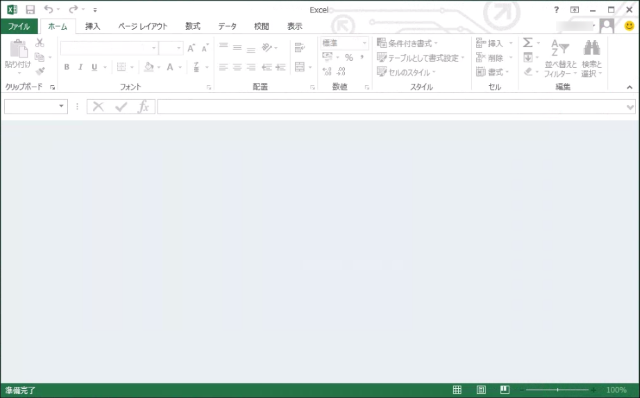Viewport: 640px width, 398px height.
Task: Click the Accounting currency format icon
Action: pyautogui.click(x=327, y=57)
